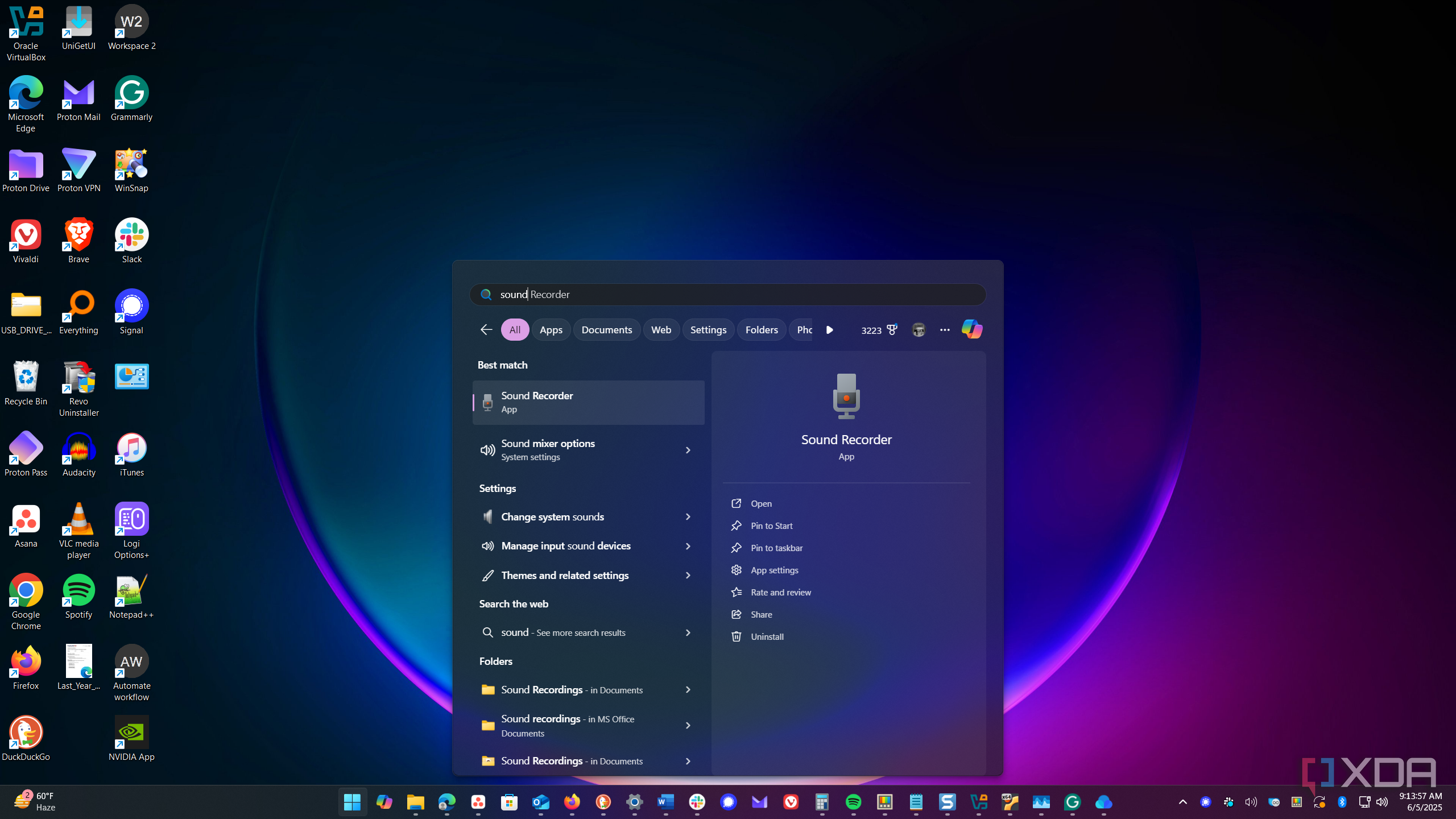The image size is (1456, 819).
Task: Click the Bluetooth icon in system tray
Action: coord(1342,802)
